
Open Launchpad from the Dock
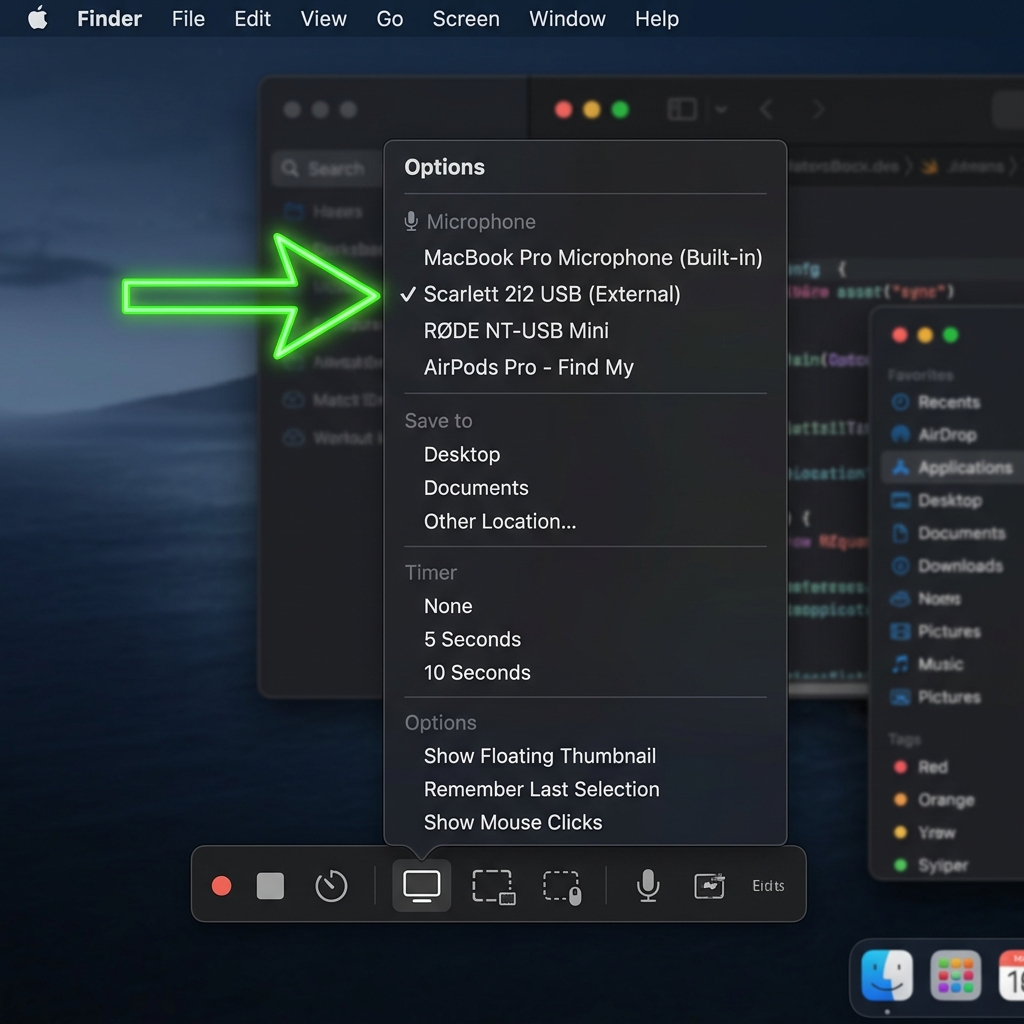point(955,976)
